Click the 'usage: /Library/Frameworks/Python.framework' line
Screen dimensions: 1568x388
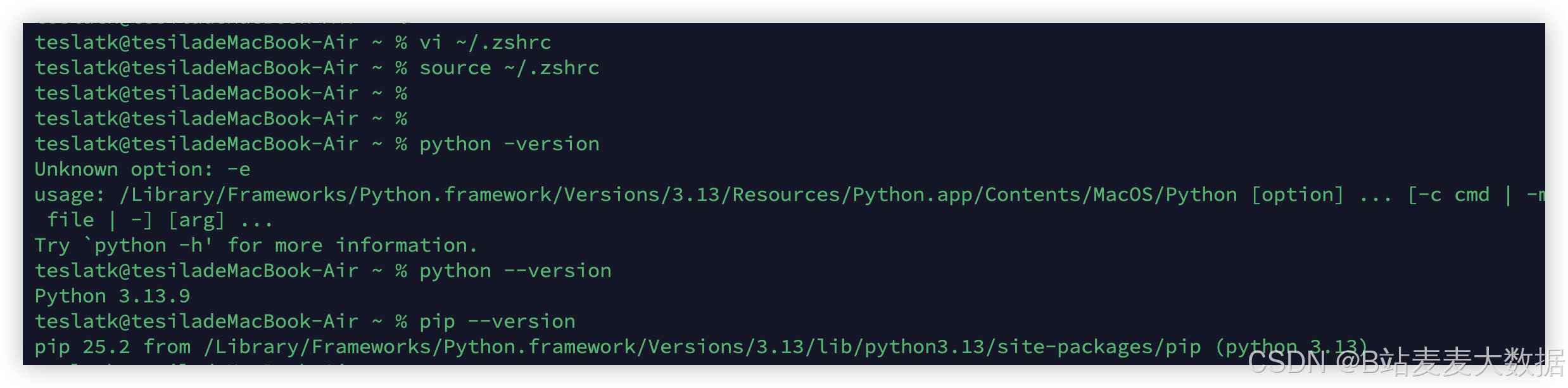pyautogui.click(x=790, y=195)
